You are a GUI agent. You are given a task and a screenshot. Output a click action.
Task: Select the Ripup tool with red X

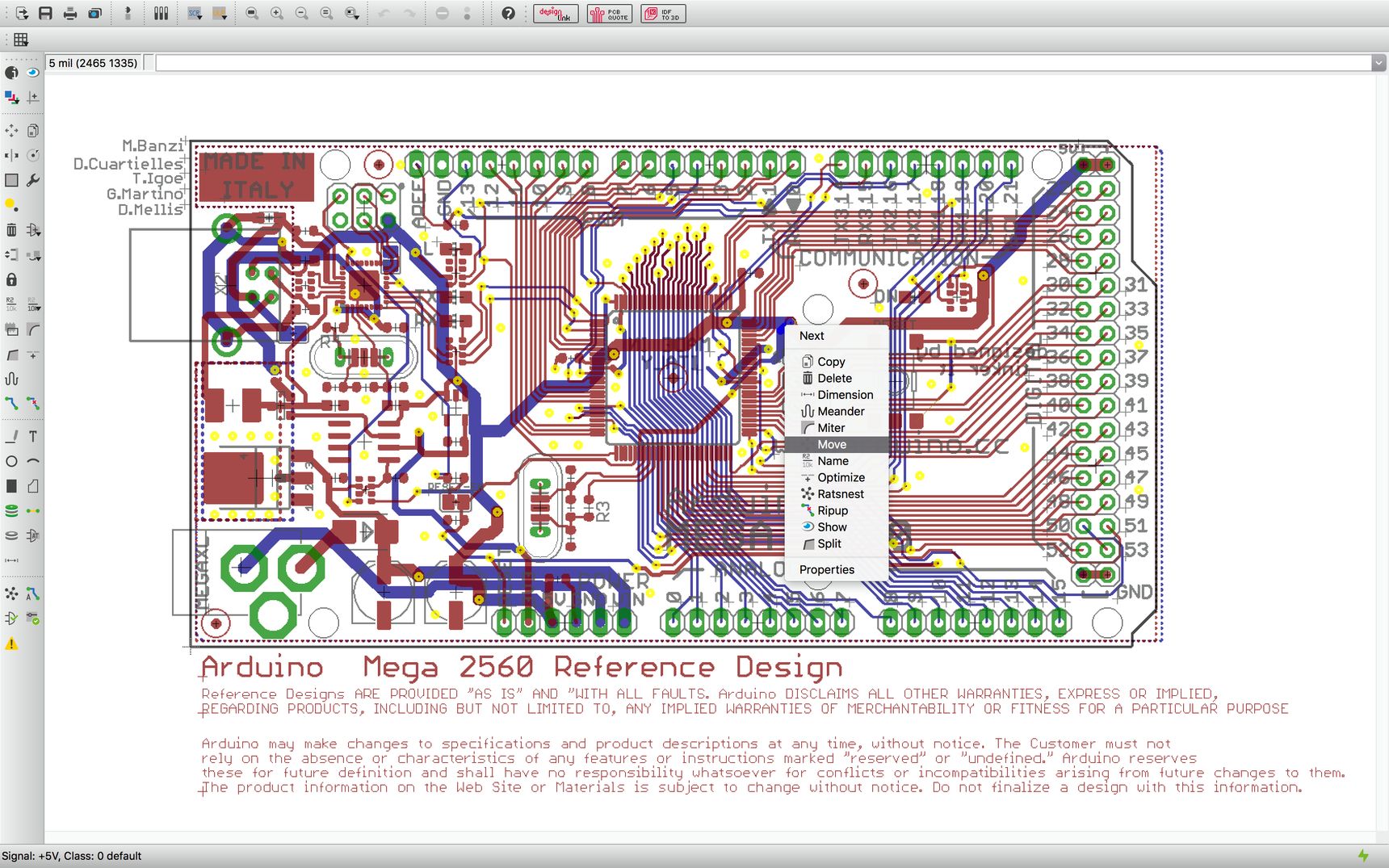pos(32,403)
